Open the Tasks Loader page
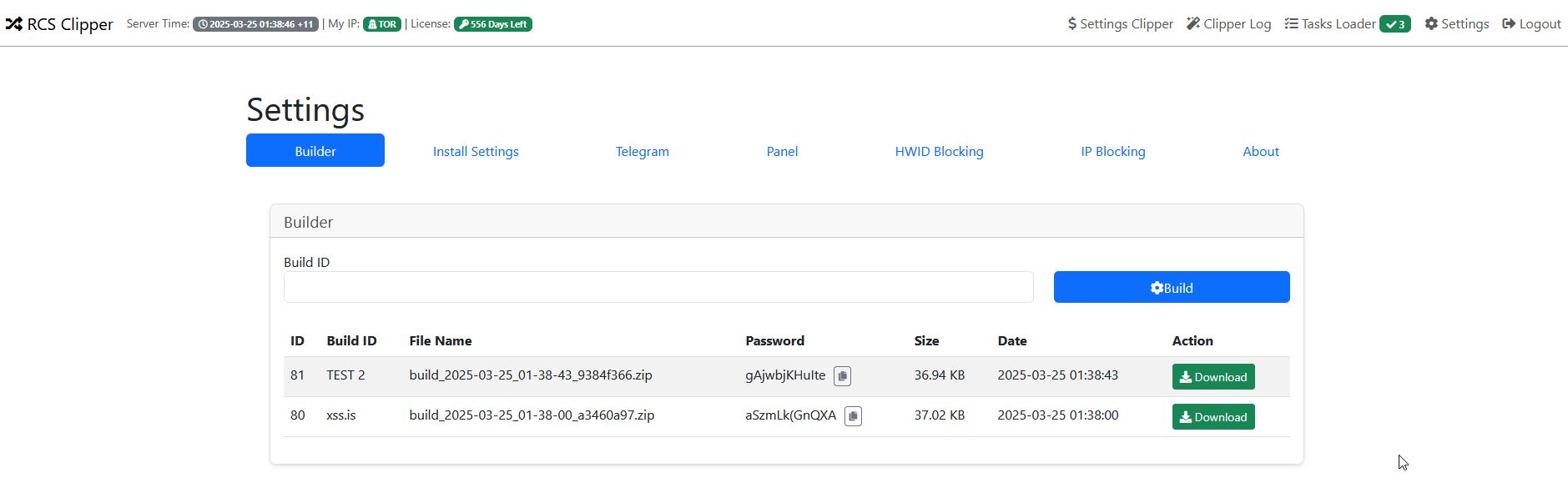Image resolution: width=1568 pixels, height=498 pixels. 1330,24
